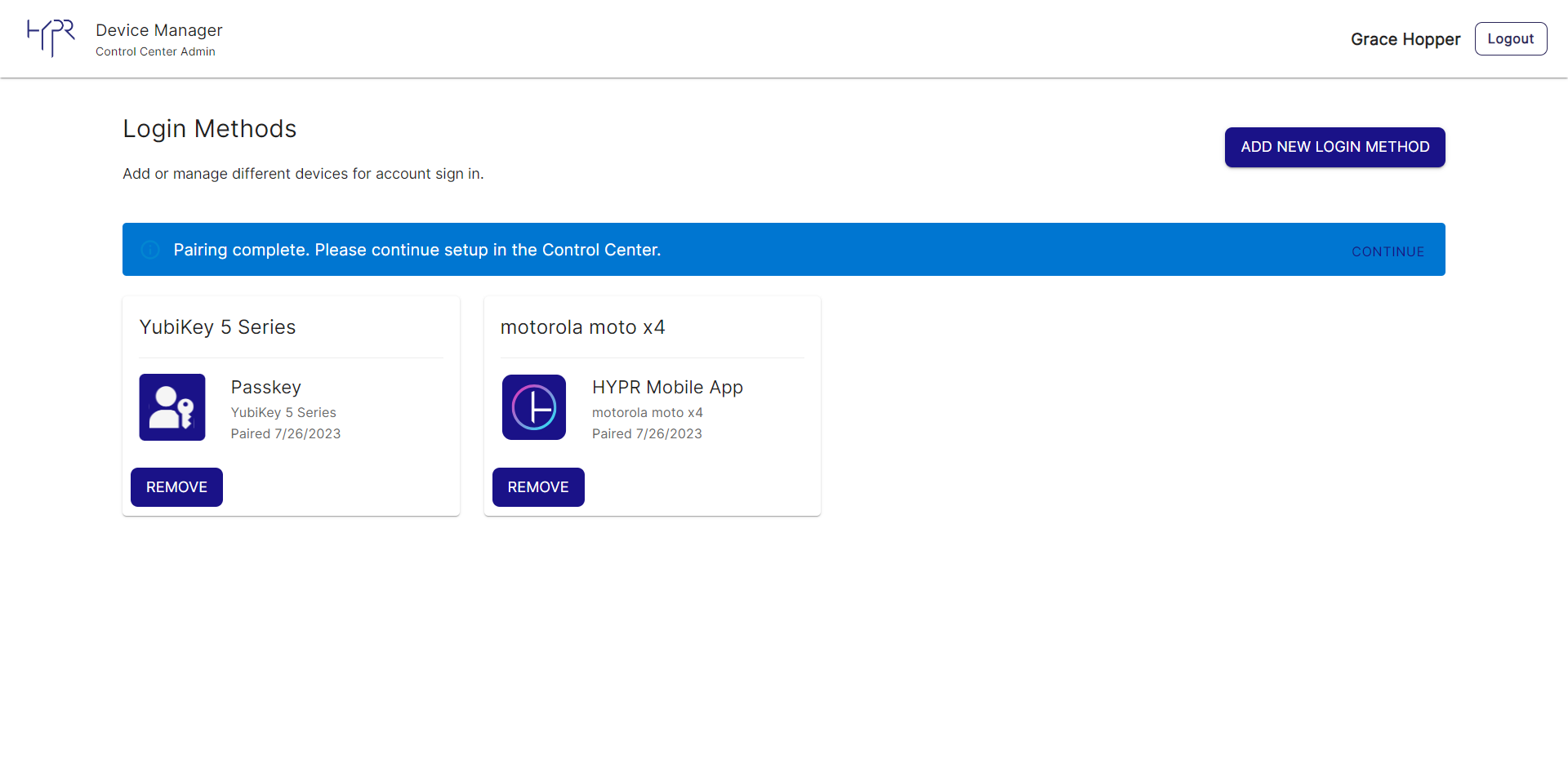Click the Grace Hopper username

1405,39
